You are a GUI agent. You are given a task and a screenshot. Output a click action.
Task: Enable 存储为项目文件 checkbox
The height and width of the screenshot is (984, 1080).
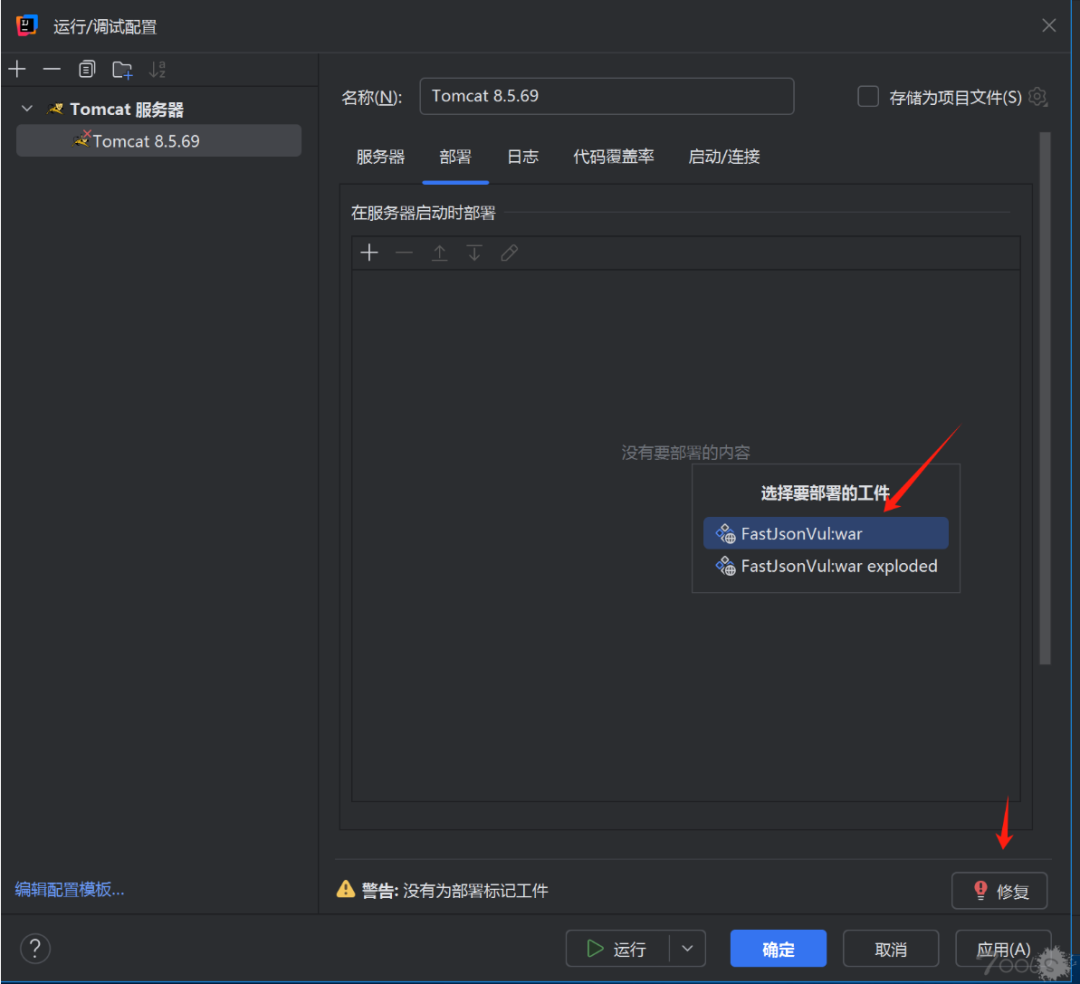(868, 96)
